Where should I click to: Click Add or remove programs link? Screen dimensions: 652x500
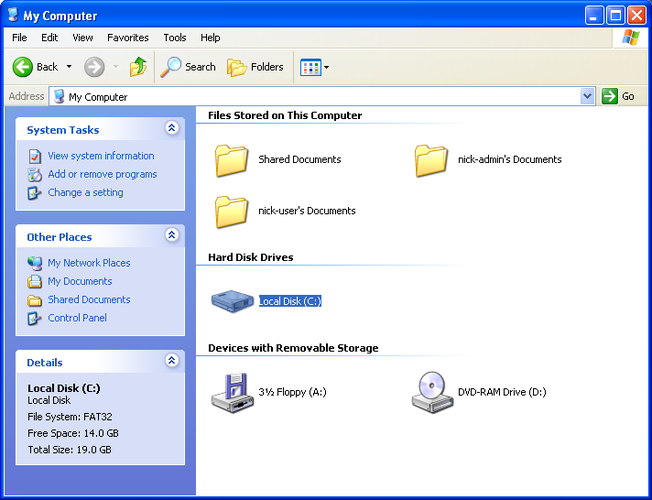(x=102, y=174)
